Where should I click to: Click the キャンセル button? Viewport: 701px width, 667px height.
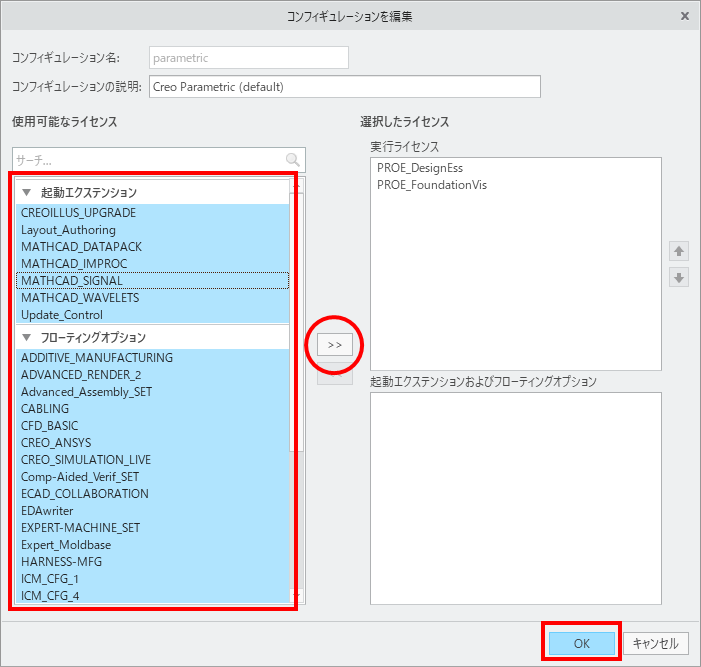pyautogui.click(x=656, y=644)
